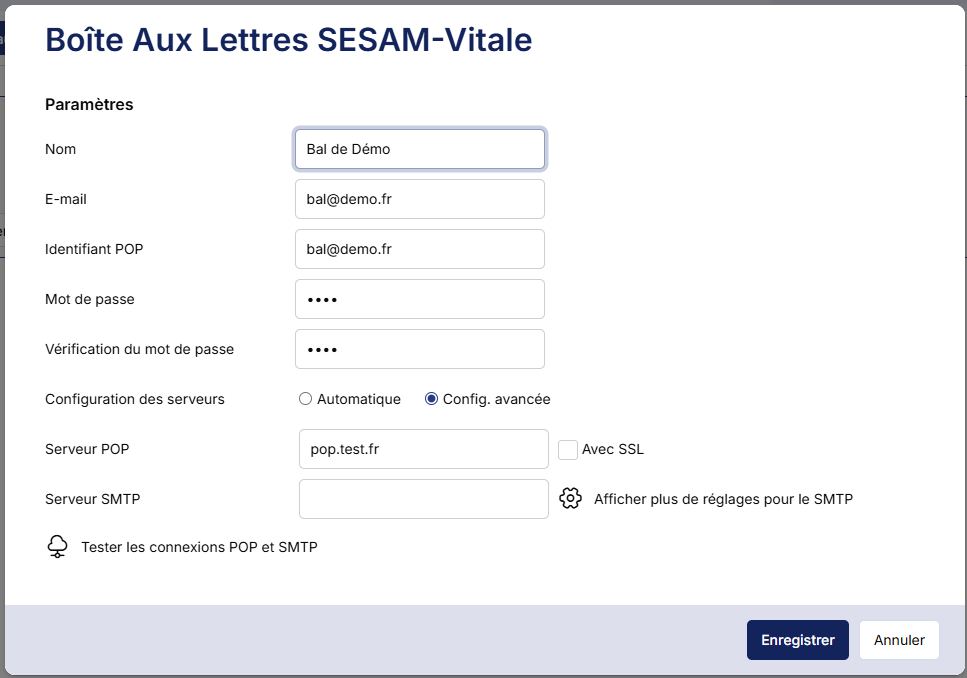
Task: Click the Boîte Aux Lettres SESAM-Vitale title
Action: 289,39
